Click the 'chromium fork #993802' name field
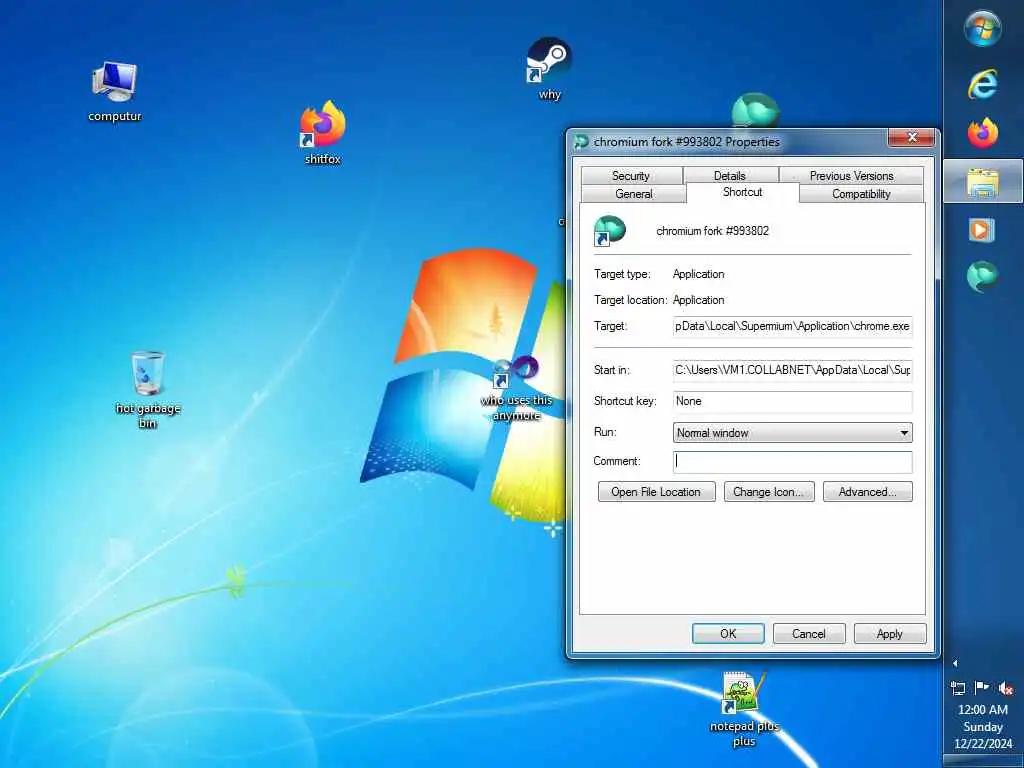Image resolution: width=1024 pixels, height=768 pixels. 712,231
